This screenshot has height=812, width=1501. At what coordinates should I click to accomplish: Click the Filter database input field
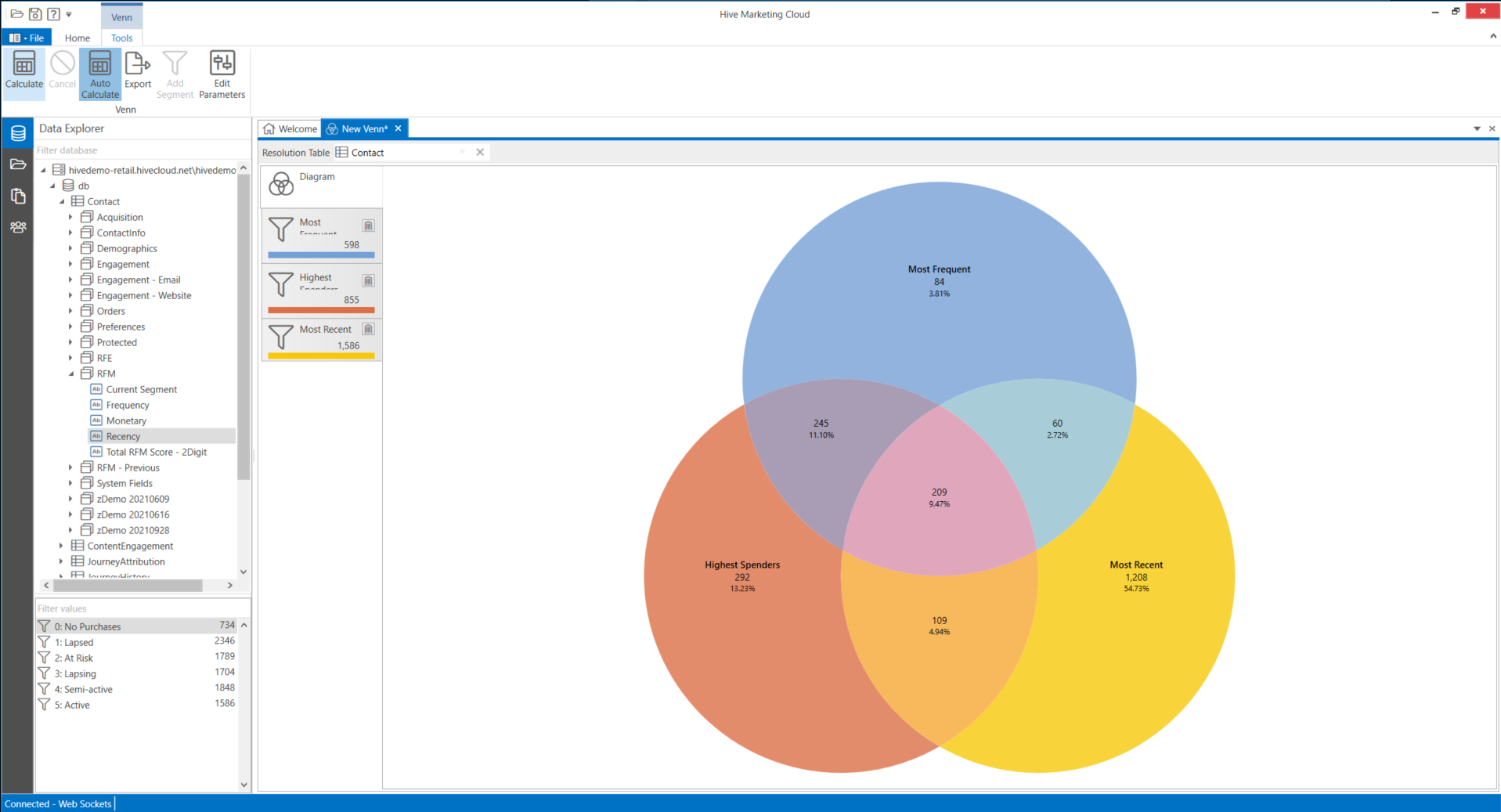click(x=142, y=150)
